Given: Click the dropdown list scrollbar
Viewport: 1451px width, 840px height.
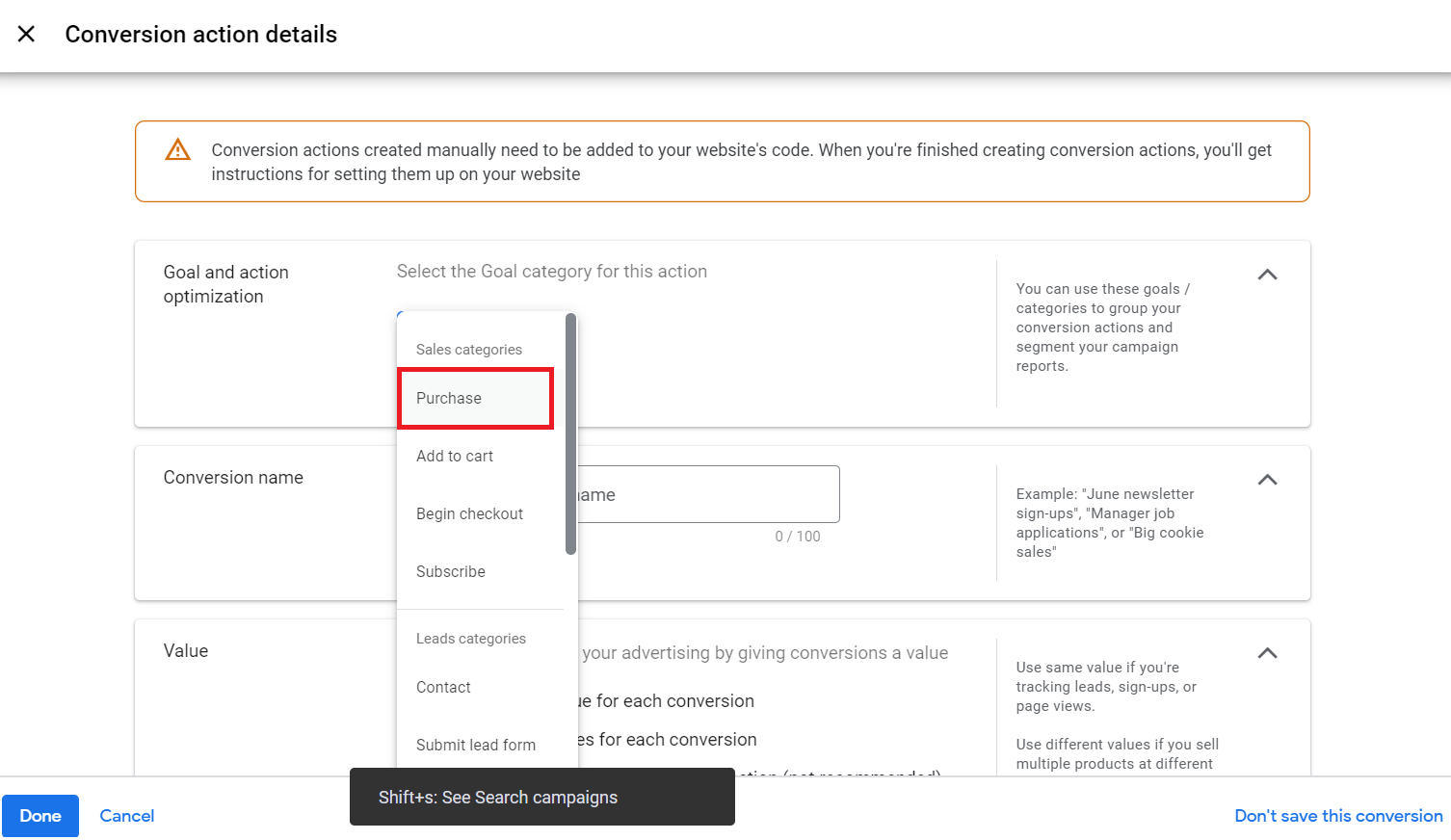Looking at the screenshot, I should 570,433.
